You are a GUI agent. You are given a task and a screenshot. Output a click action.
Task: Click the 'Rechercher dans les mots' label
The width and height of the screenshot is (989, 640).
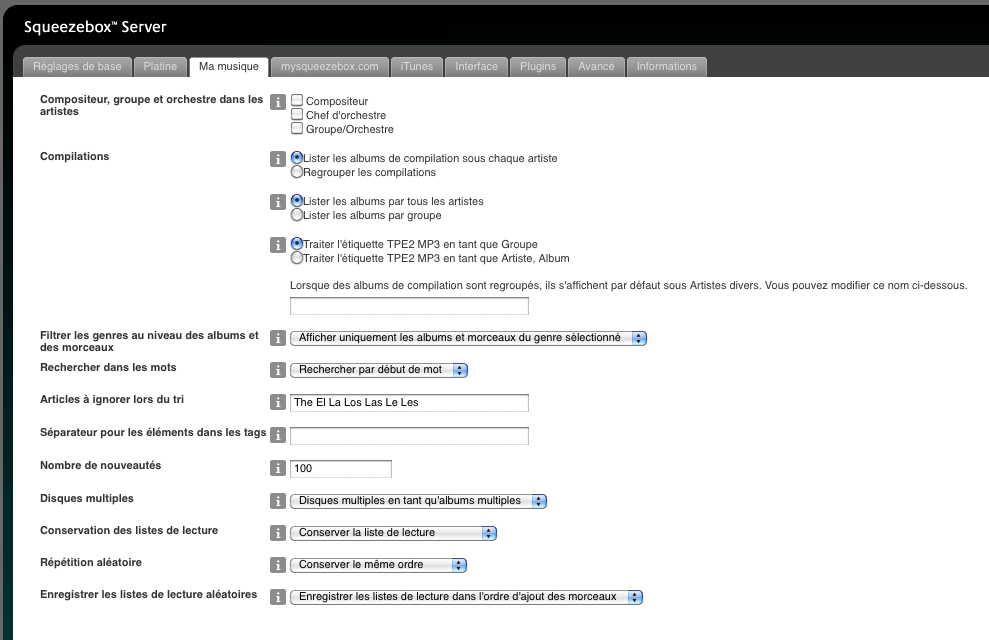108,368
